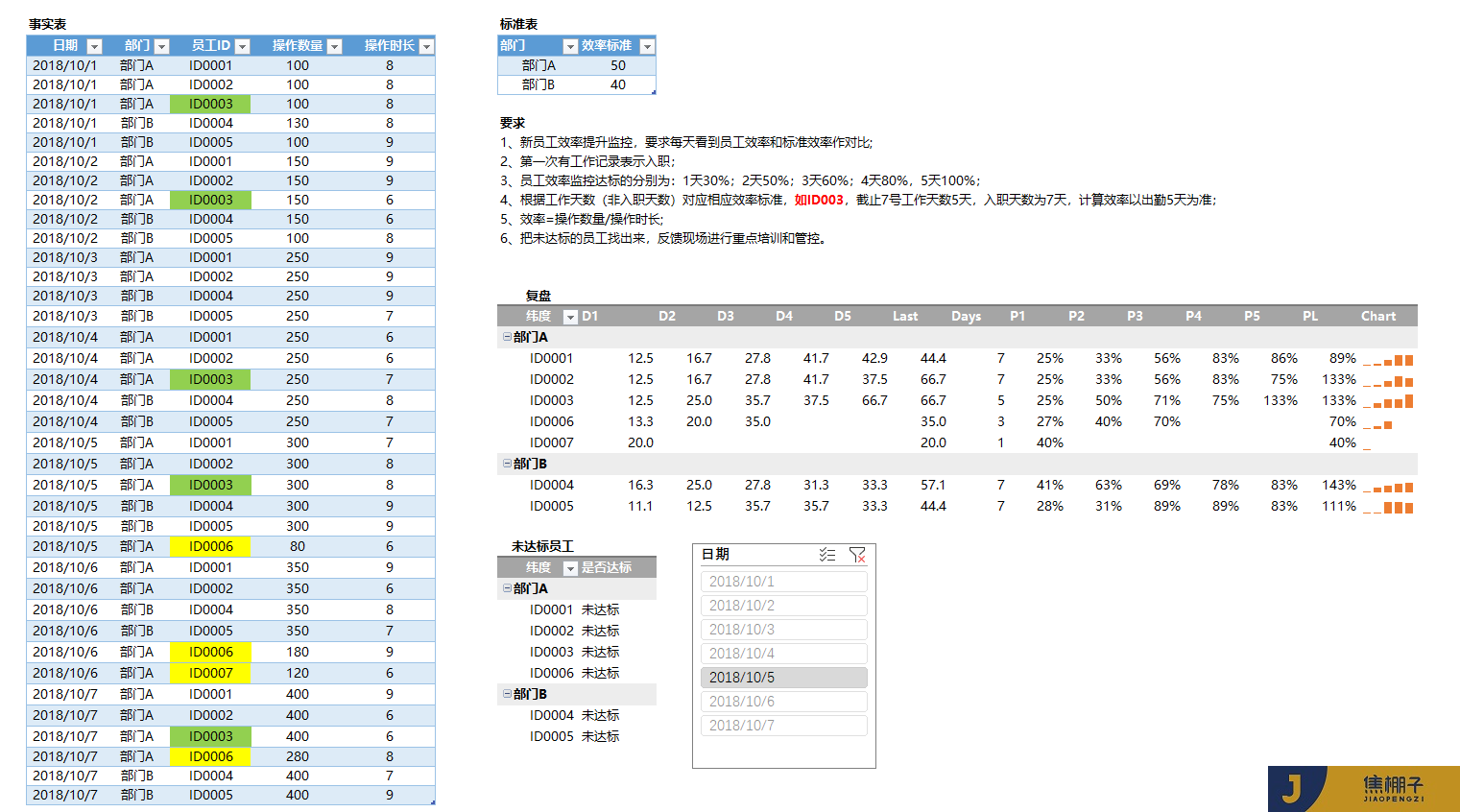Select the 111% PL value for ID0005

click(1339, 507)
